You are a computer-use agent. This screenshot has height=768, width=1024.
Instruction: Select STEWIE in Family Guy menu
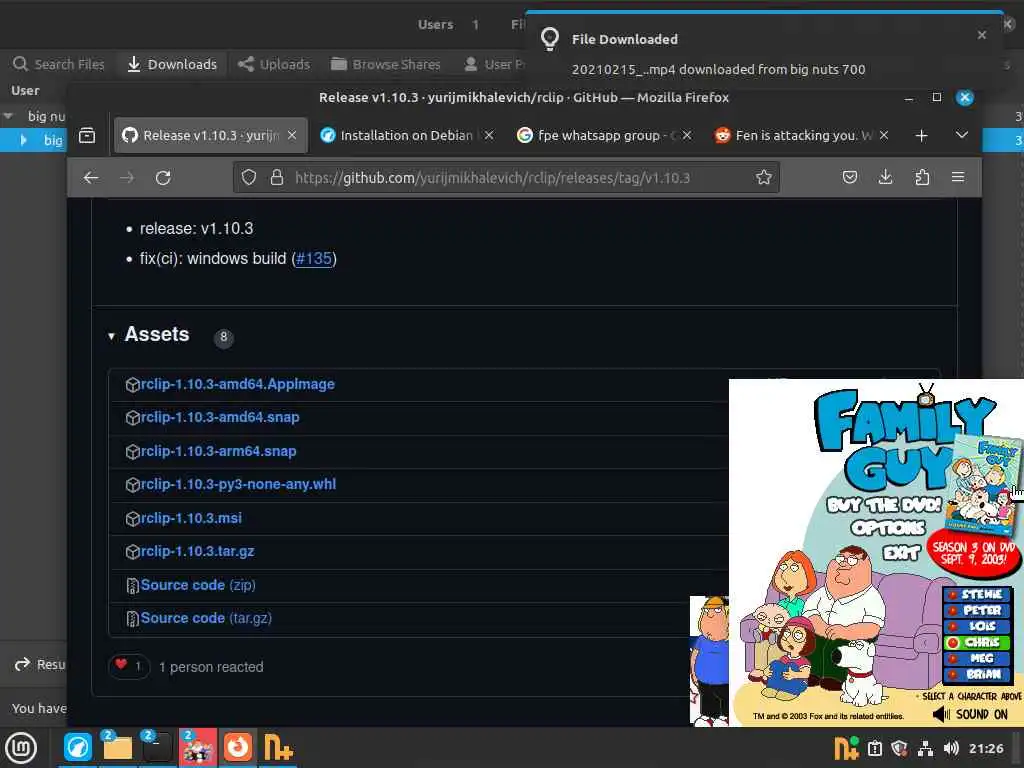point(977,594)
